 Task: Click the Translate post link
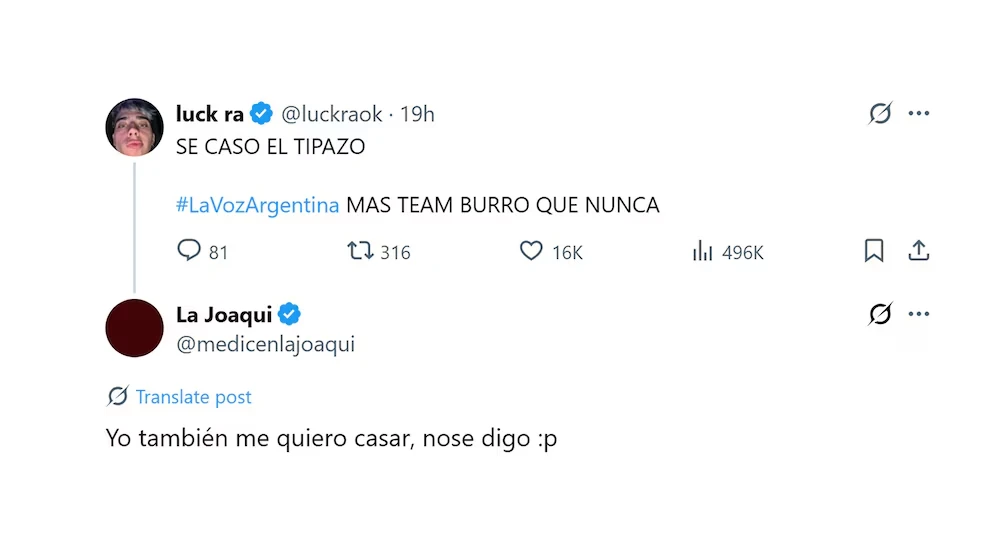(x=193, y=397)
